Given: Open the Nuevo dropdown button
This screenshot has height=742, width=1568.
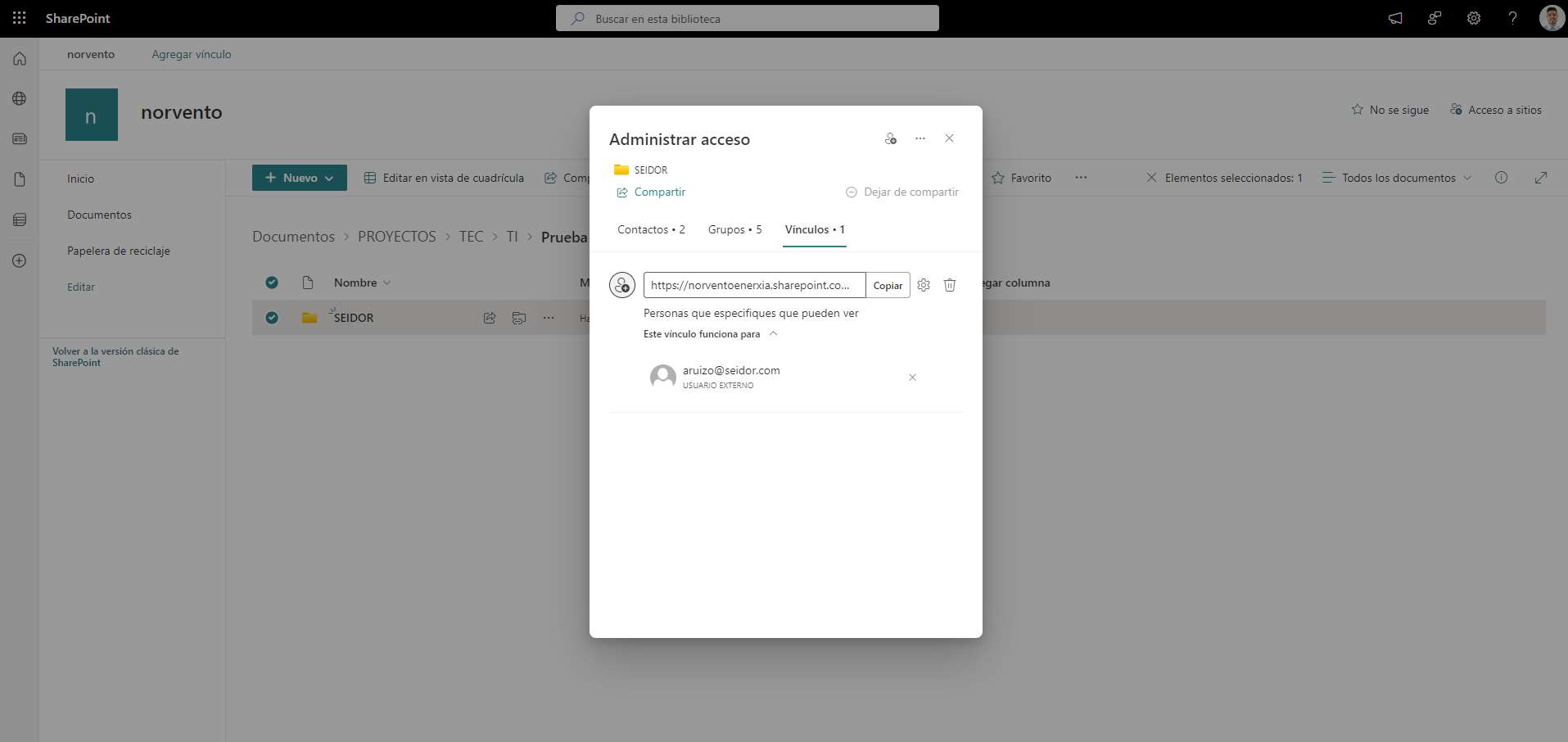Looking at the screenshot, I should click(300, 178).
